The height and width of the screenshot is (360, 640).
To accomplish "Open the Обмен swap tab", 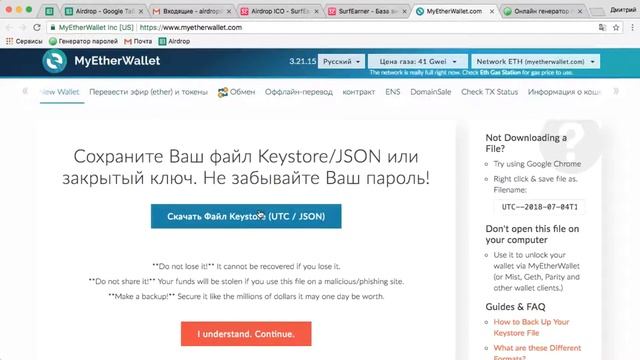I will coord(236,92).
